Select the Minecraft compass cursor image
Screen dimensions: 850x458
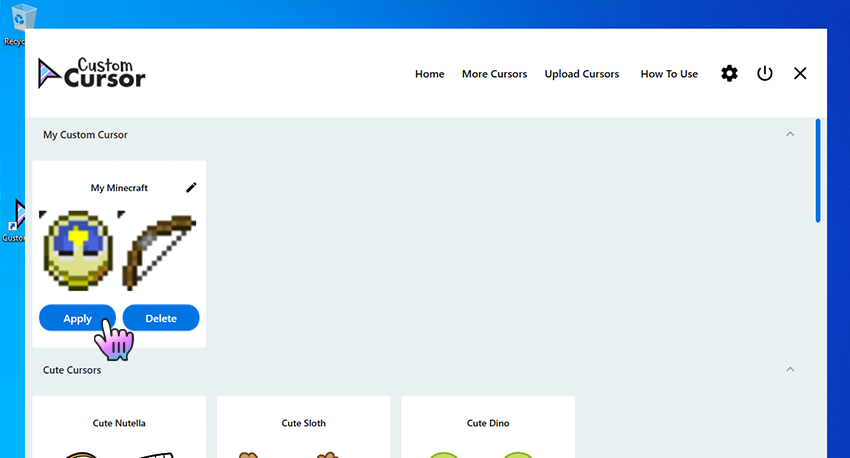pyautogui.click(x=78, y=250)
